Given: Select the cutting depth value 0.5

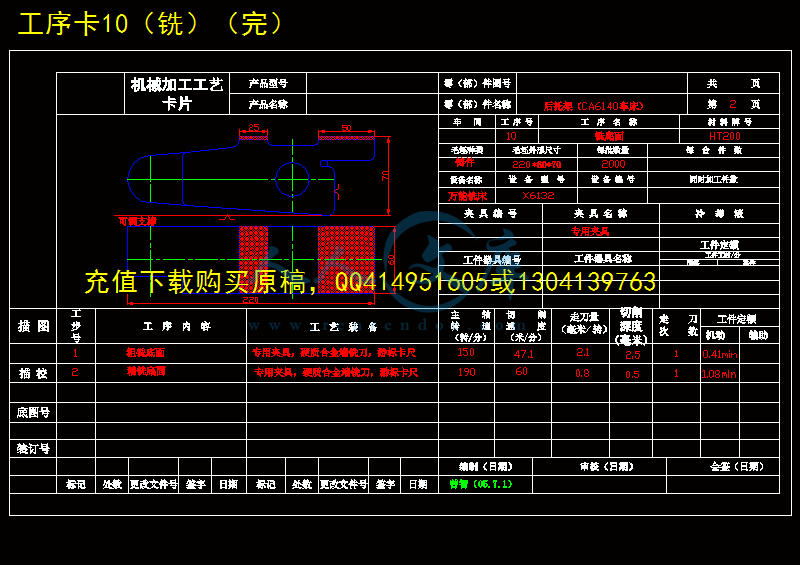Looking at the screenshot, I should [632, 374].
